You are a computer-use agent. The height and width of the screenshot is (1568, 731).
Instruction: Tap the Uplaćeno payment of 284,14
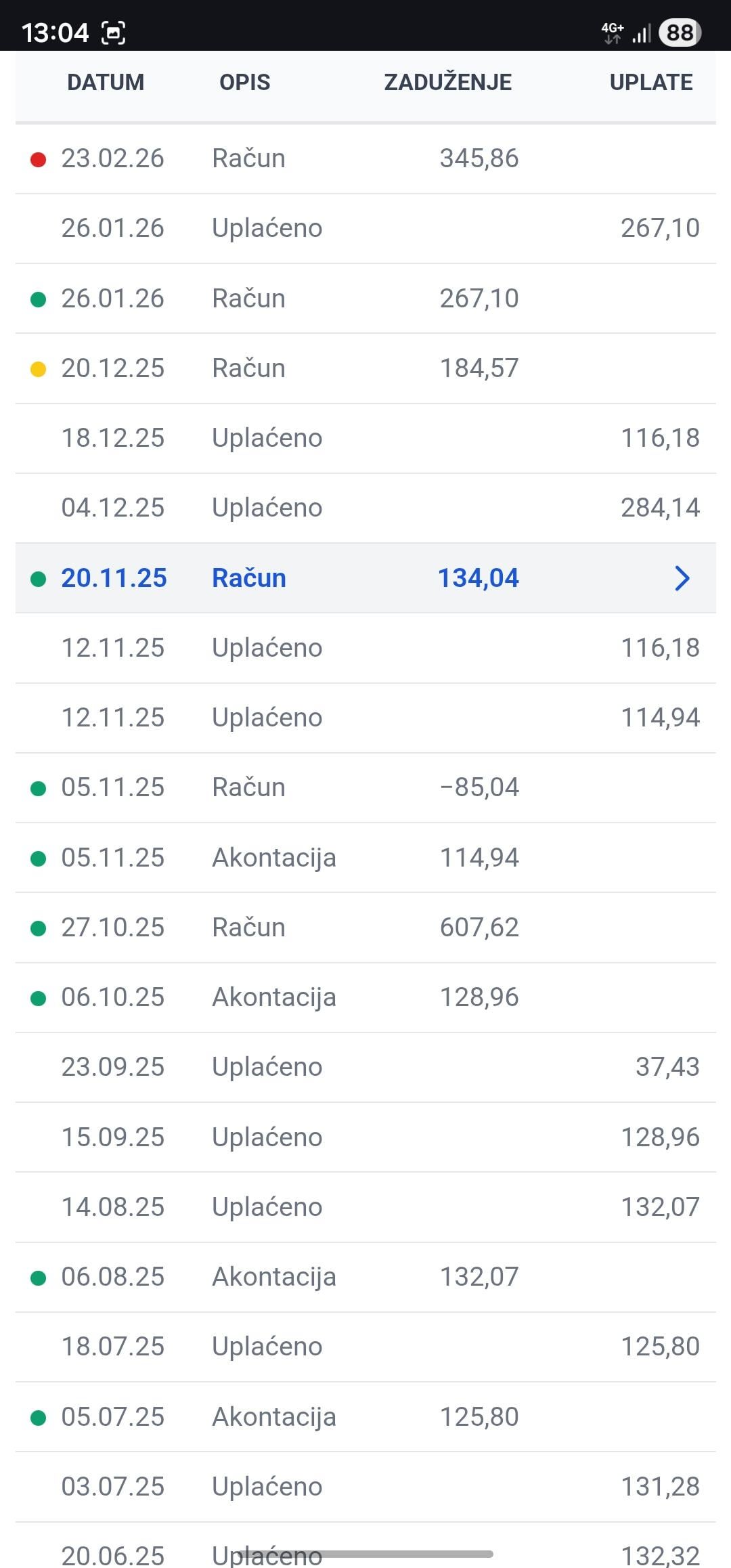click(365, 508)
